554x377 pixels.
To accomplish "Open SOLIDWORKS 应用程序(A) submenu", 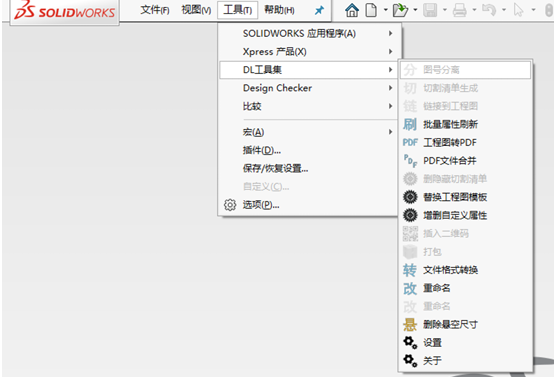I will [x=310, y=33].
